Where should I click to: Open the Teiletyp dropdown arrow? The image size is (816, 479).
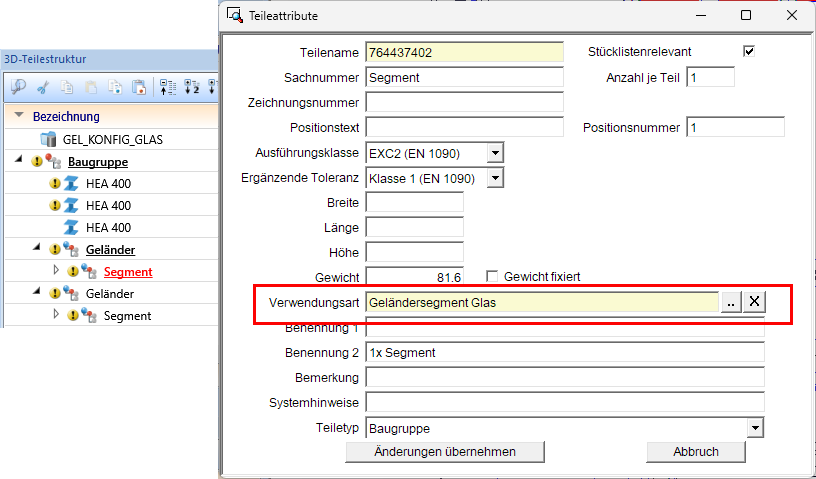755,428
